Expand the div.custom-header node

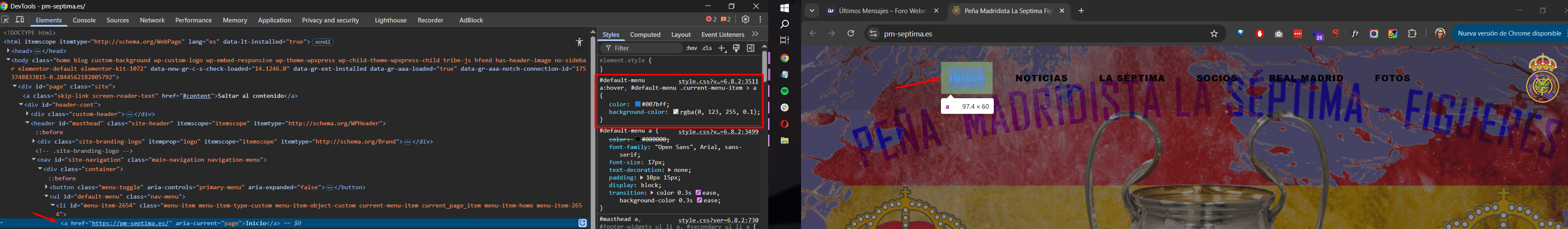click(27, 114)
